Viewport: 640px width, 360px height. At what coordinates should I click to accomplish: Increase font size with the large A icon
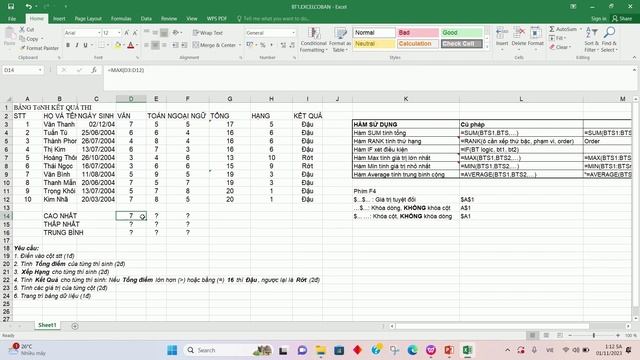tap(127, 33)
